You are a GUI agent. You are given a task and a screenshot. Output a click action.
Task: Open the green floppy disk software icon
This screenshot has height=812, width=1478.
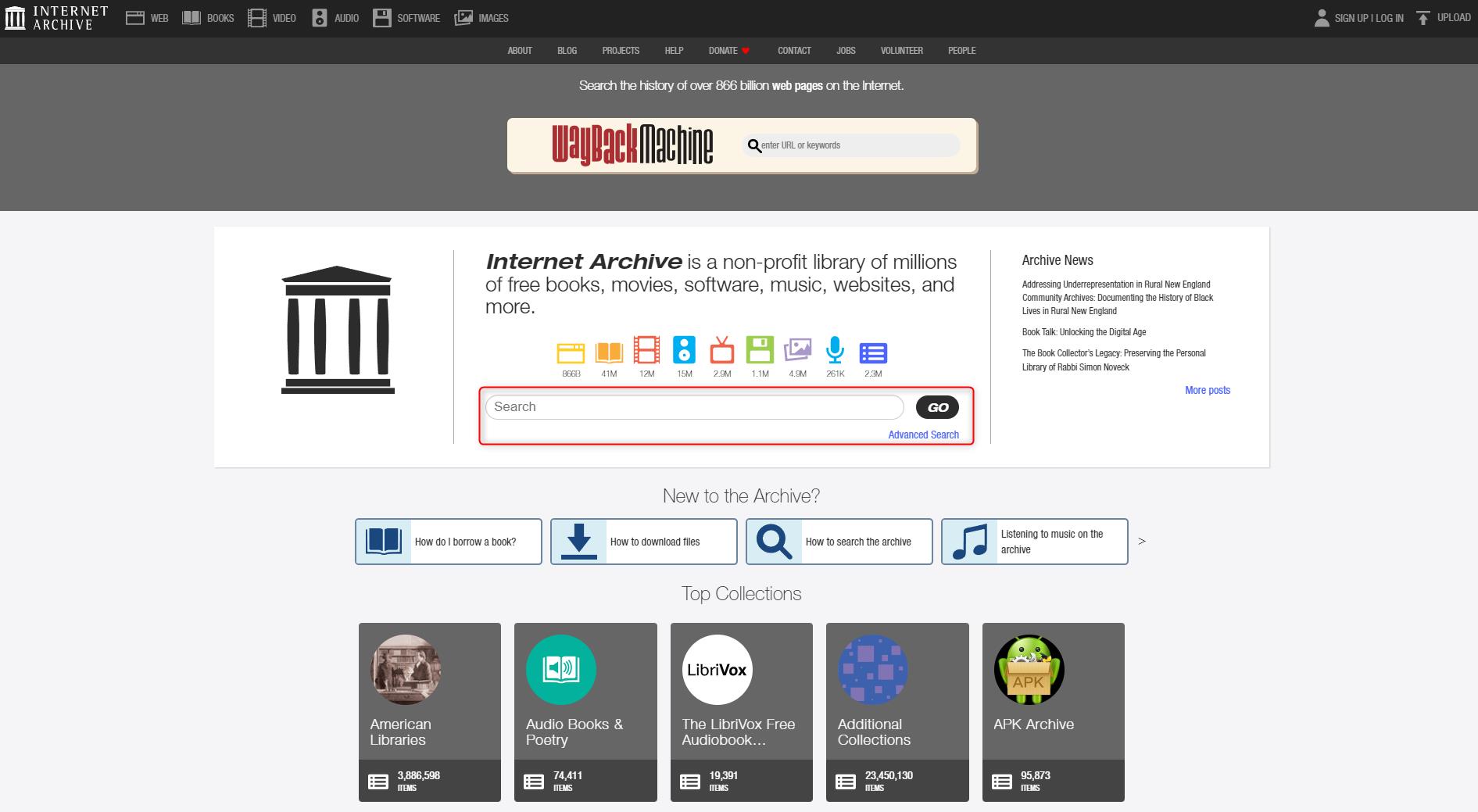(760, 351)
